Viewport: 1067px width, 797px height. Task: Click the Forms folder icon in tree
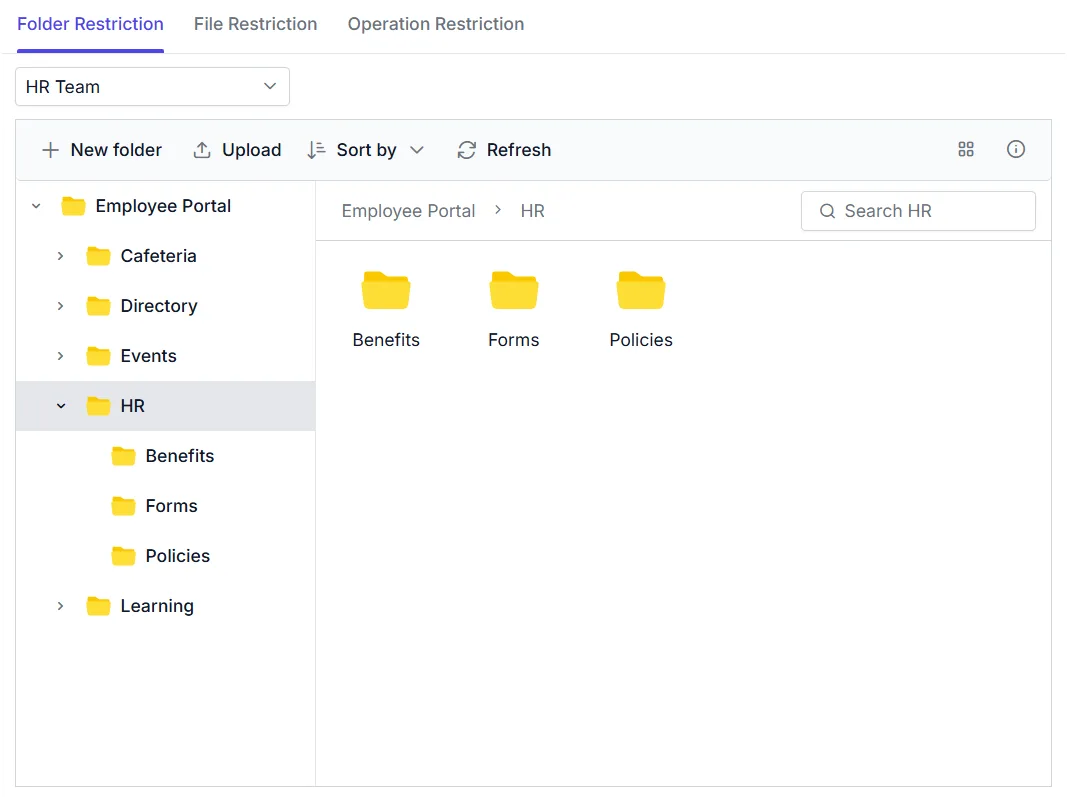click(123, 506)
